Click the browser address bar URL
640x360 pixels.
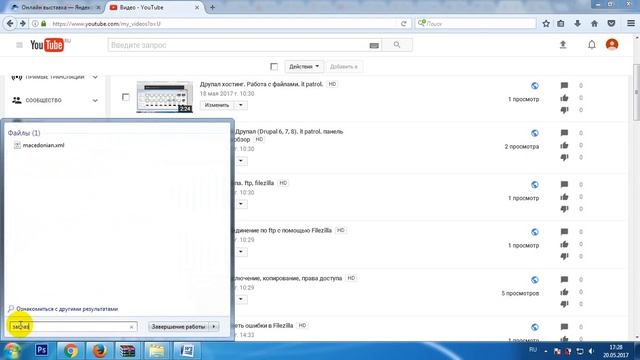[107, 24]
